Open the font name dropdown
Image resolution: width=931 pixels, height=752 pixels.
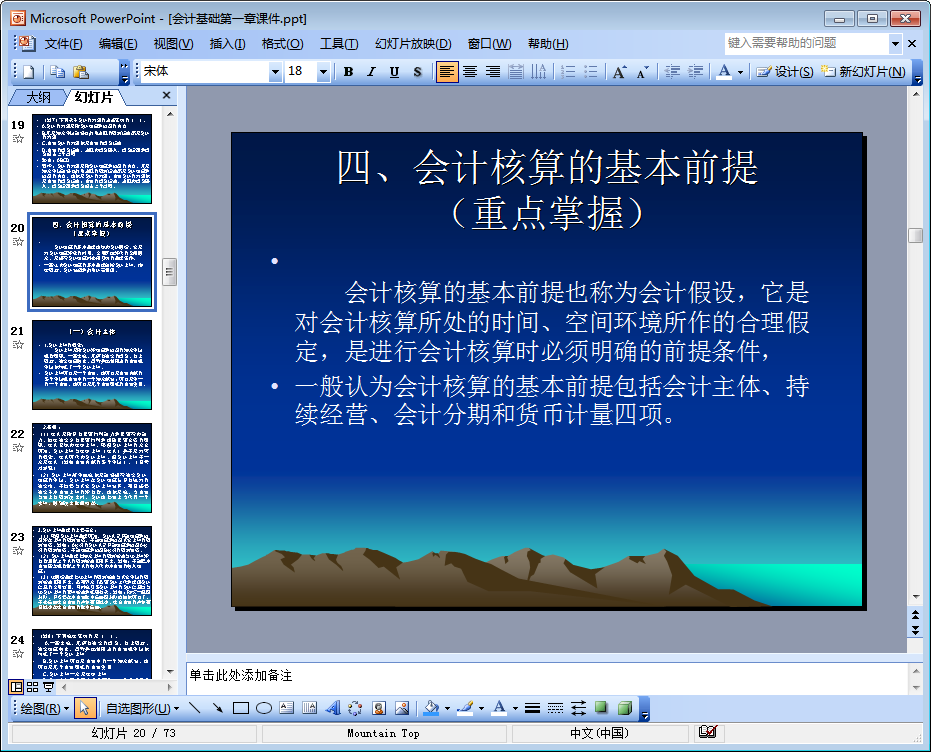pyautogui.click(x=275, y=72)
